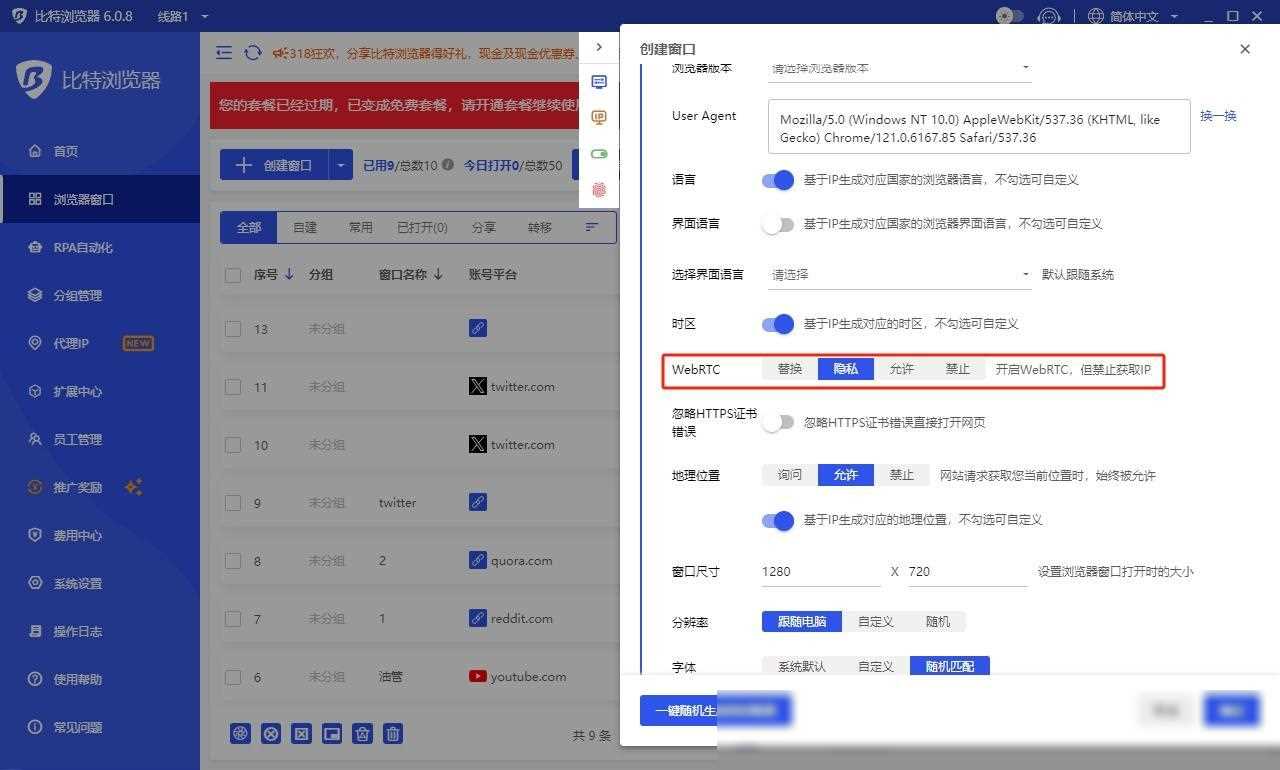Toggle the 语言 IP-based language switch
This screenshot has height=770, width=1280.
[778, 180]
